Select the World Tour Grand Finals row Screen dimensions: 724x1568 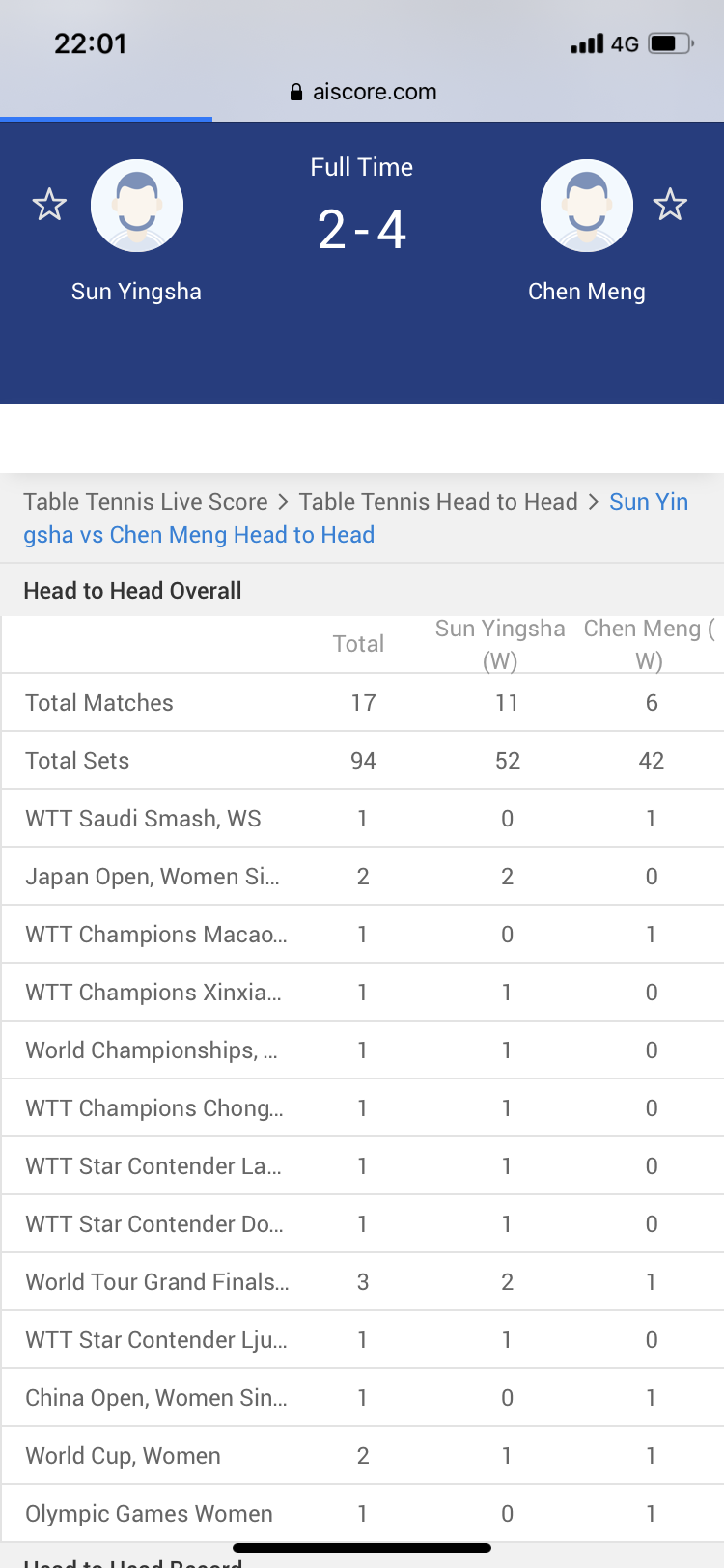(362, 1282)
